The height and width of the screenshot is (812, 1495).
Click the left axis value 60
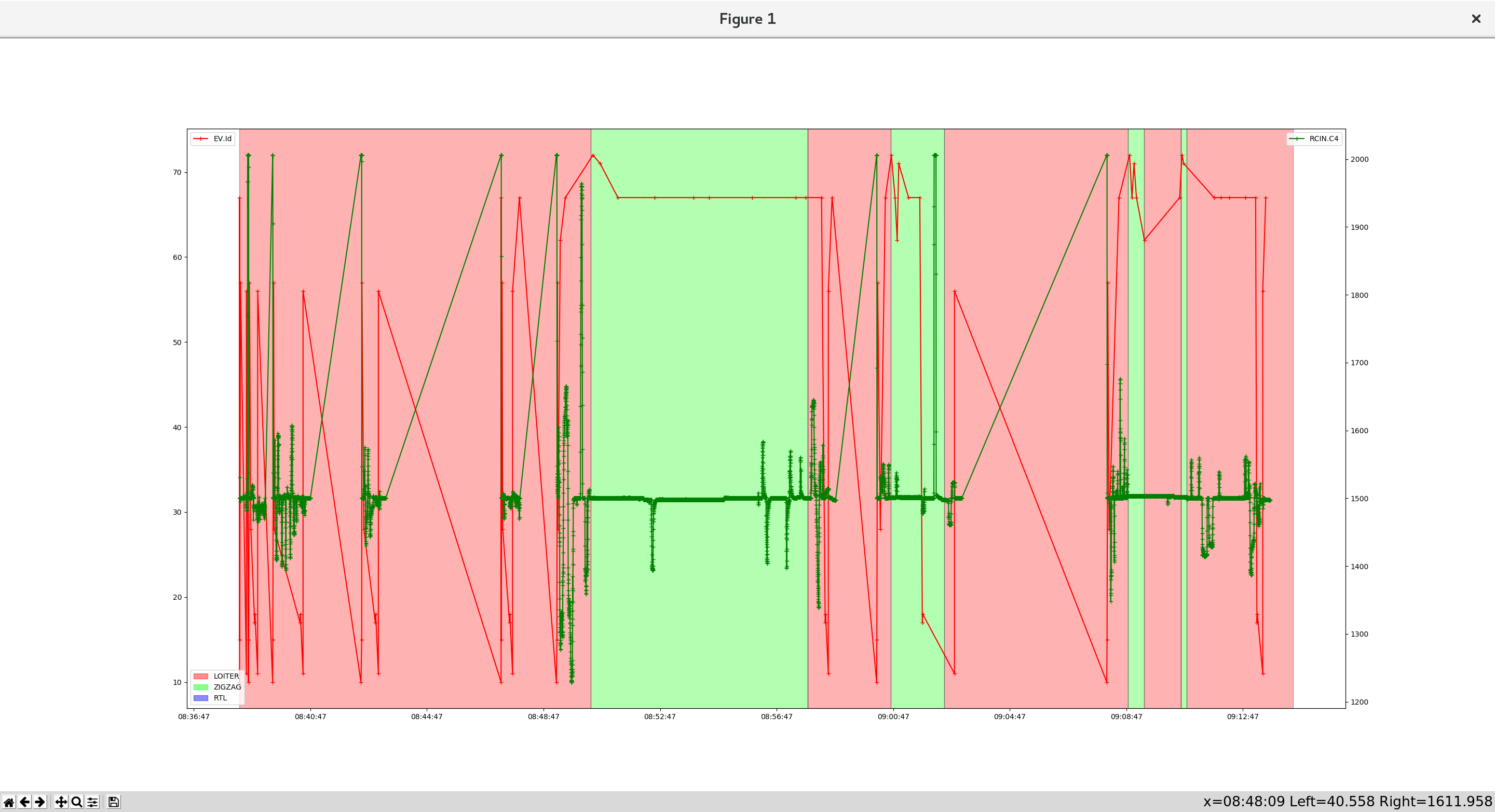177,257
